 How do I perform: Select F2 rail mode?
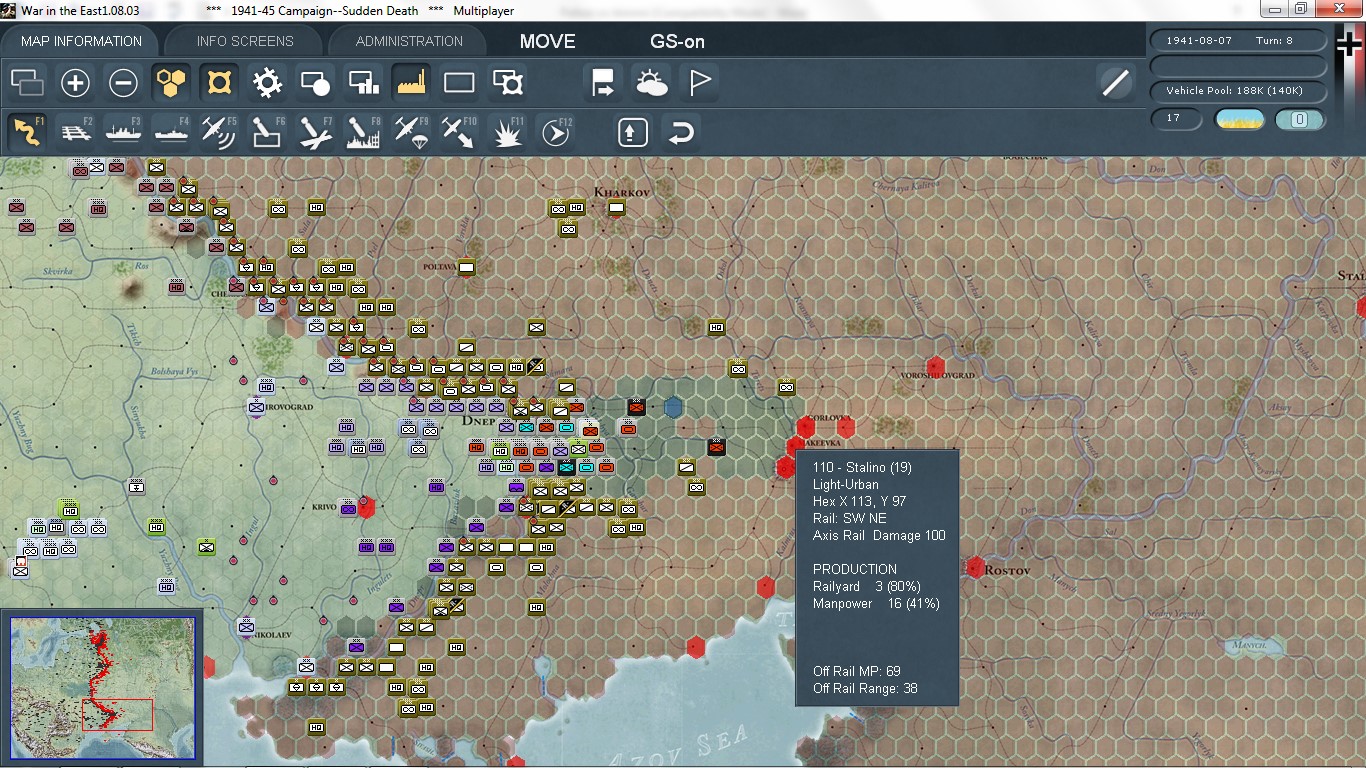75,132
